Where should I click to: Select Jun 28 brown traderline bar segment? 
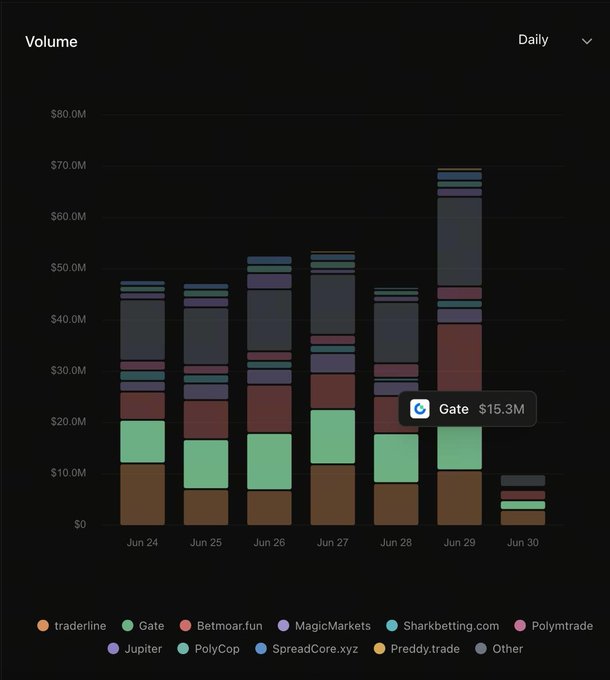(x=396, y=504)
